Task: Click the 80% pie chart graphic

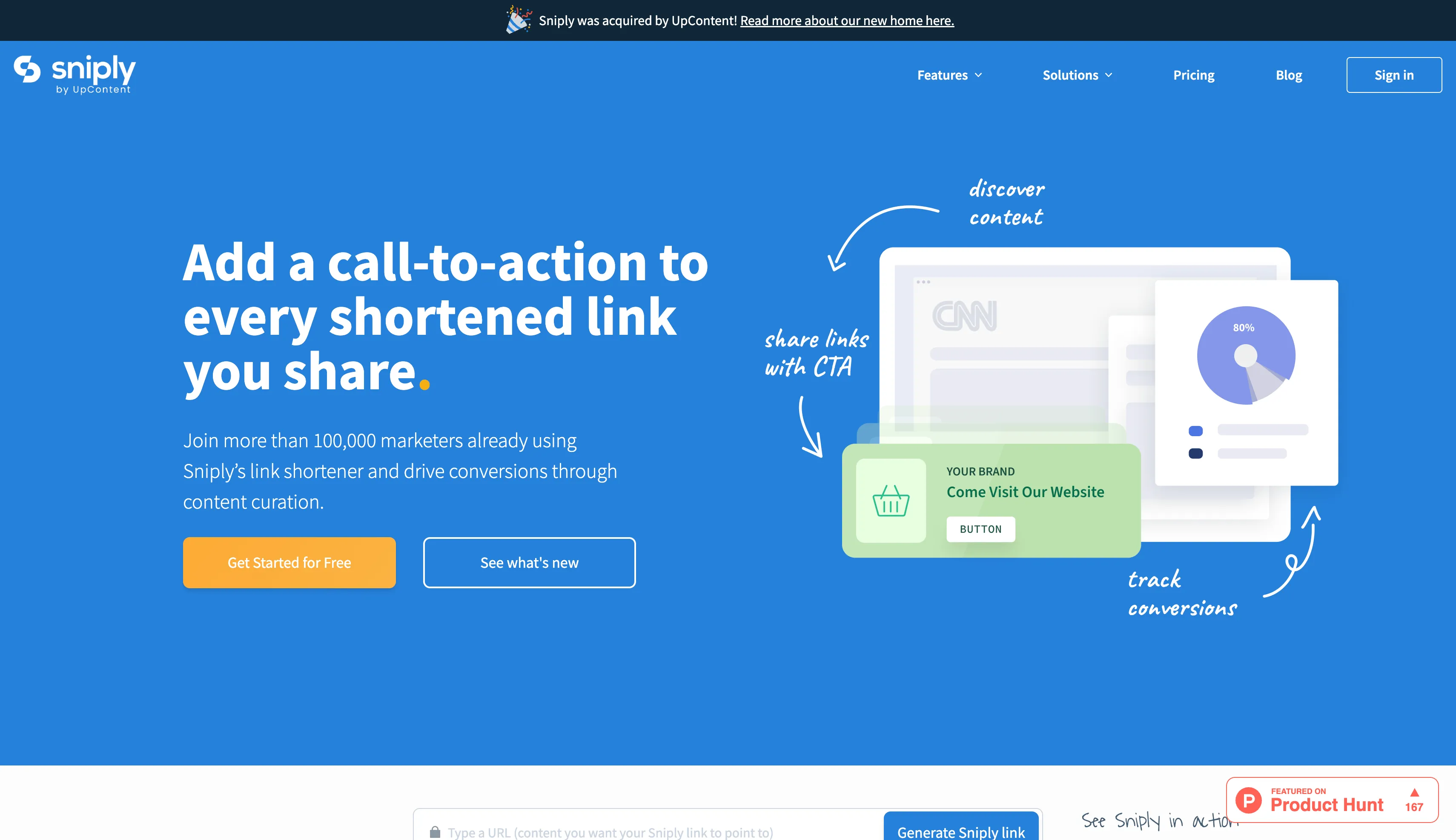Action: [1246, 355]
